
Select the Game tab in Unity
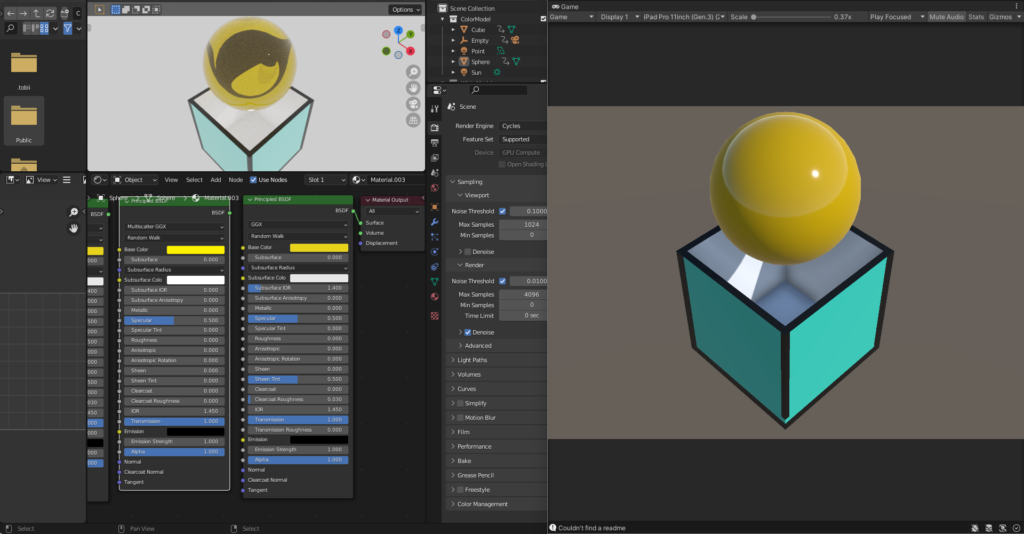[566, 7]
